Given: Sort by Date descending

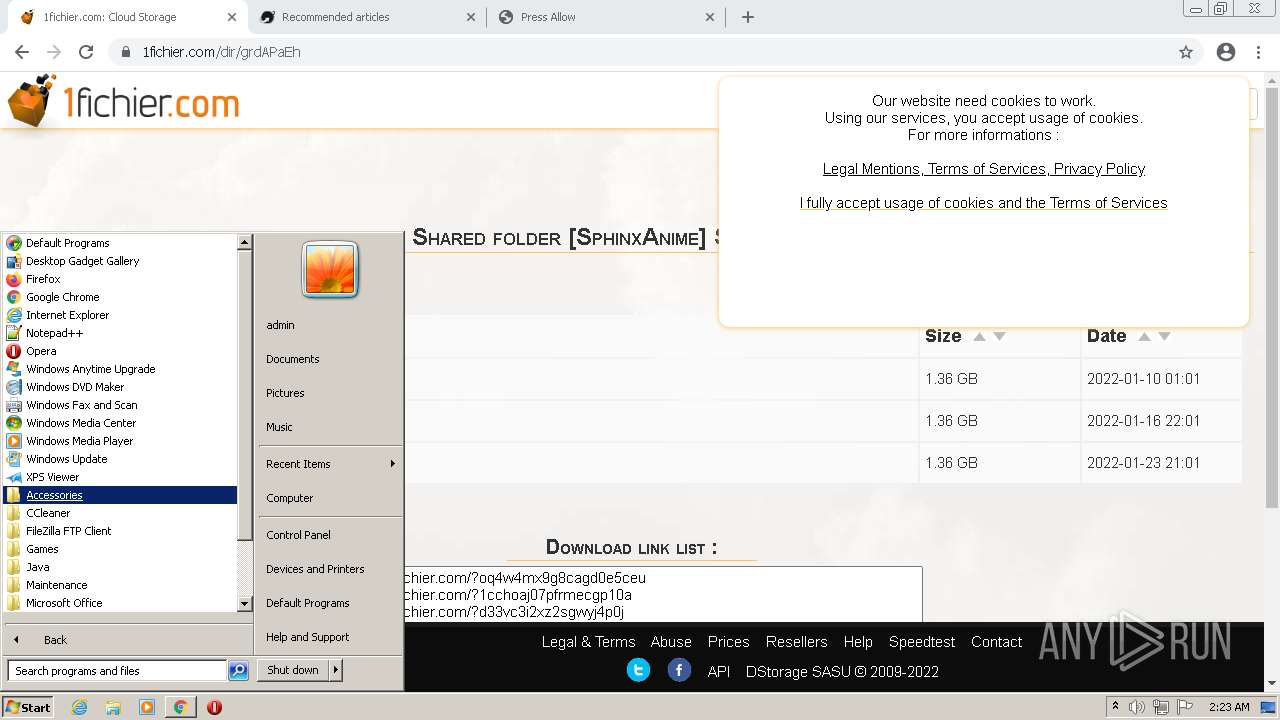Looking at the screenshot, I should pyautogui.click(x=1164, y=336).
